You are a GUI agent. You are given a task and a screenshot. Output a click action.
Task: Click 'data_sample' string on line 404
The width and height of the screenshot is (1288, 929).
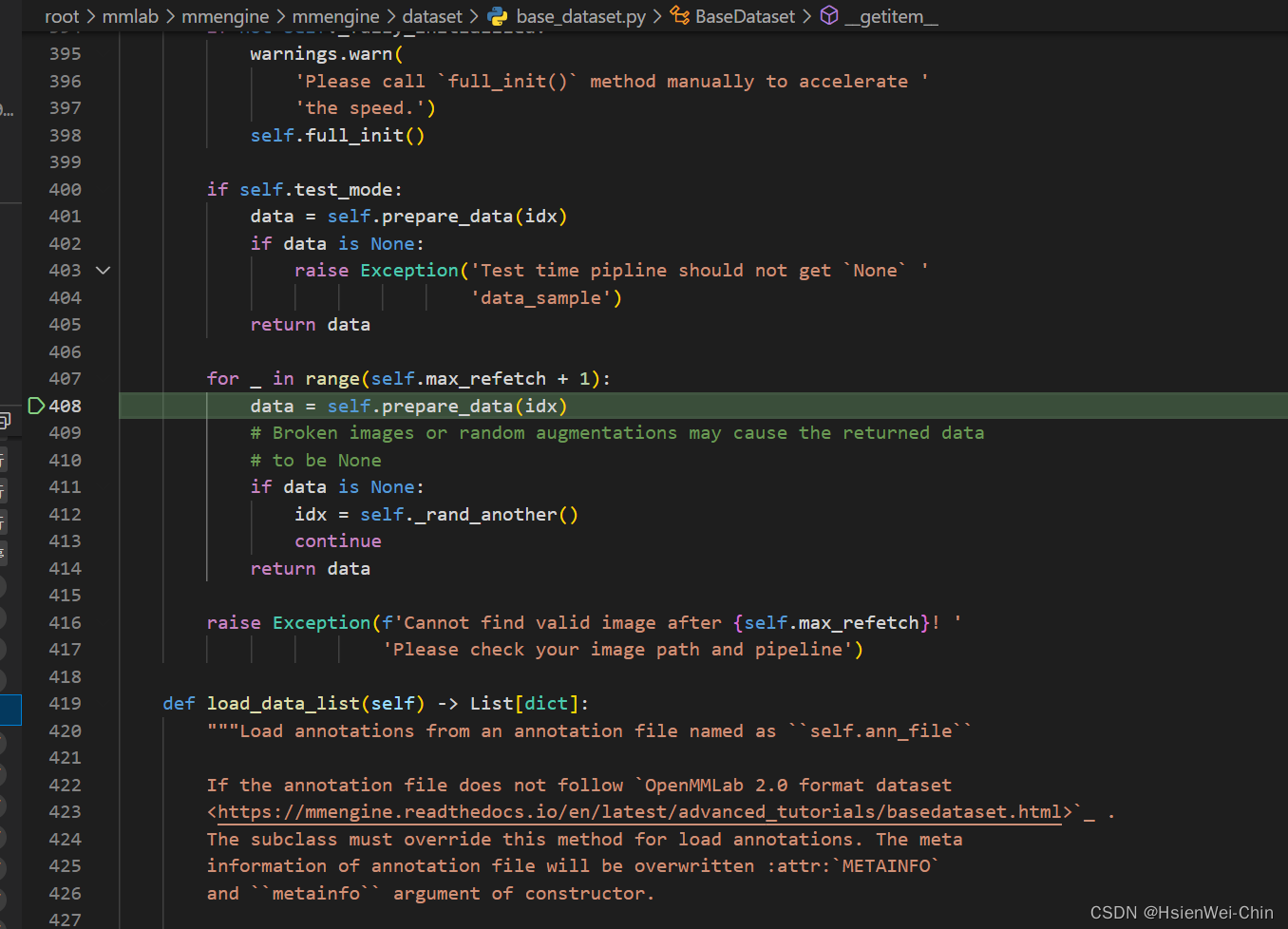click(541, 298)
